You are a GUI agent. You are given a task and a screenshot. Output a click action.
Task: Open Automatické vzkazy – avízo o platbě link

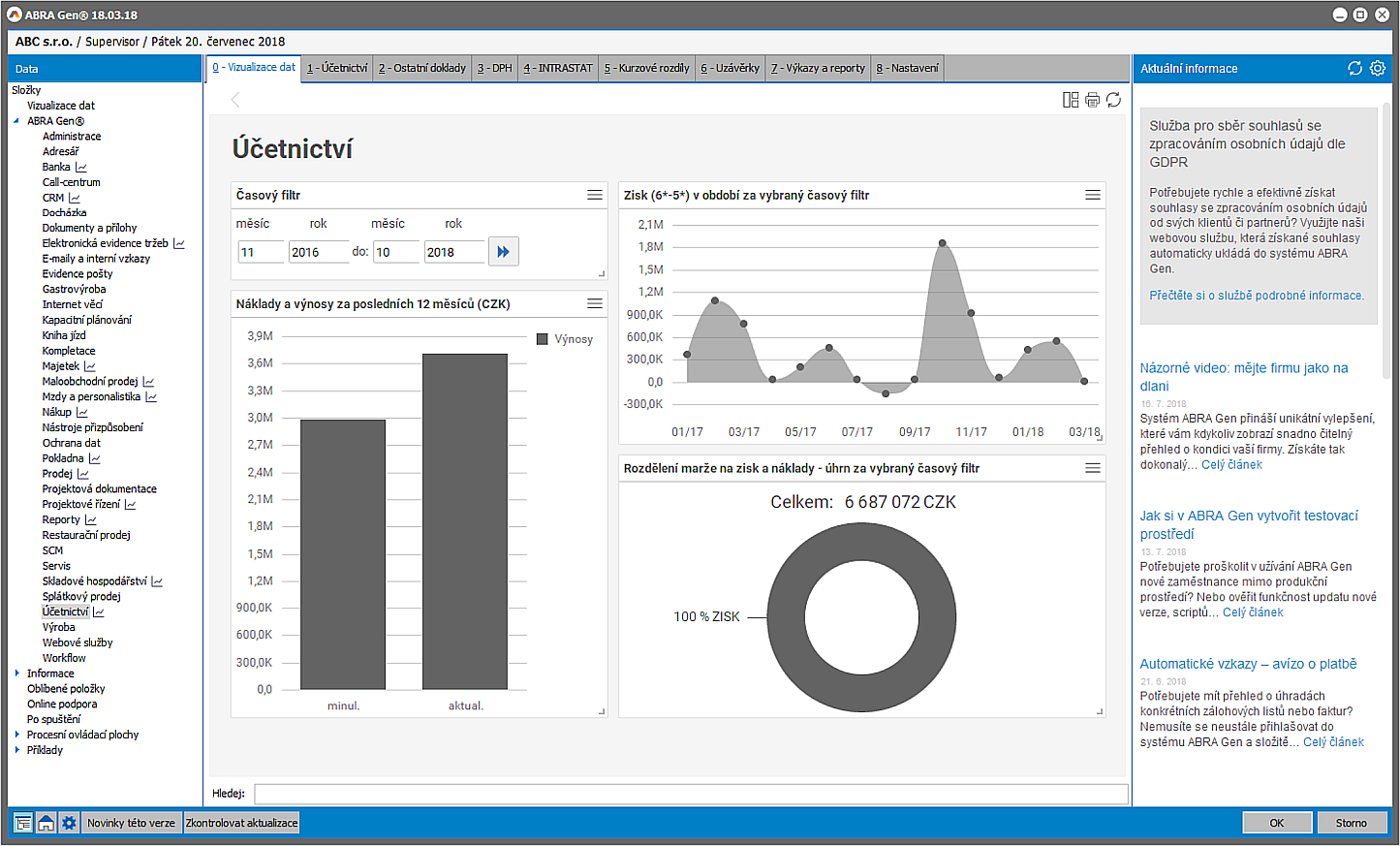tap(1248, 664)
